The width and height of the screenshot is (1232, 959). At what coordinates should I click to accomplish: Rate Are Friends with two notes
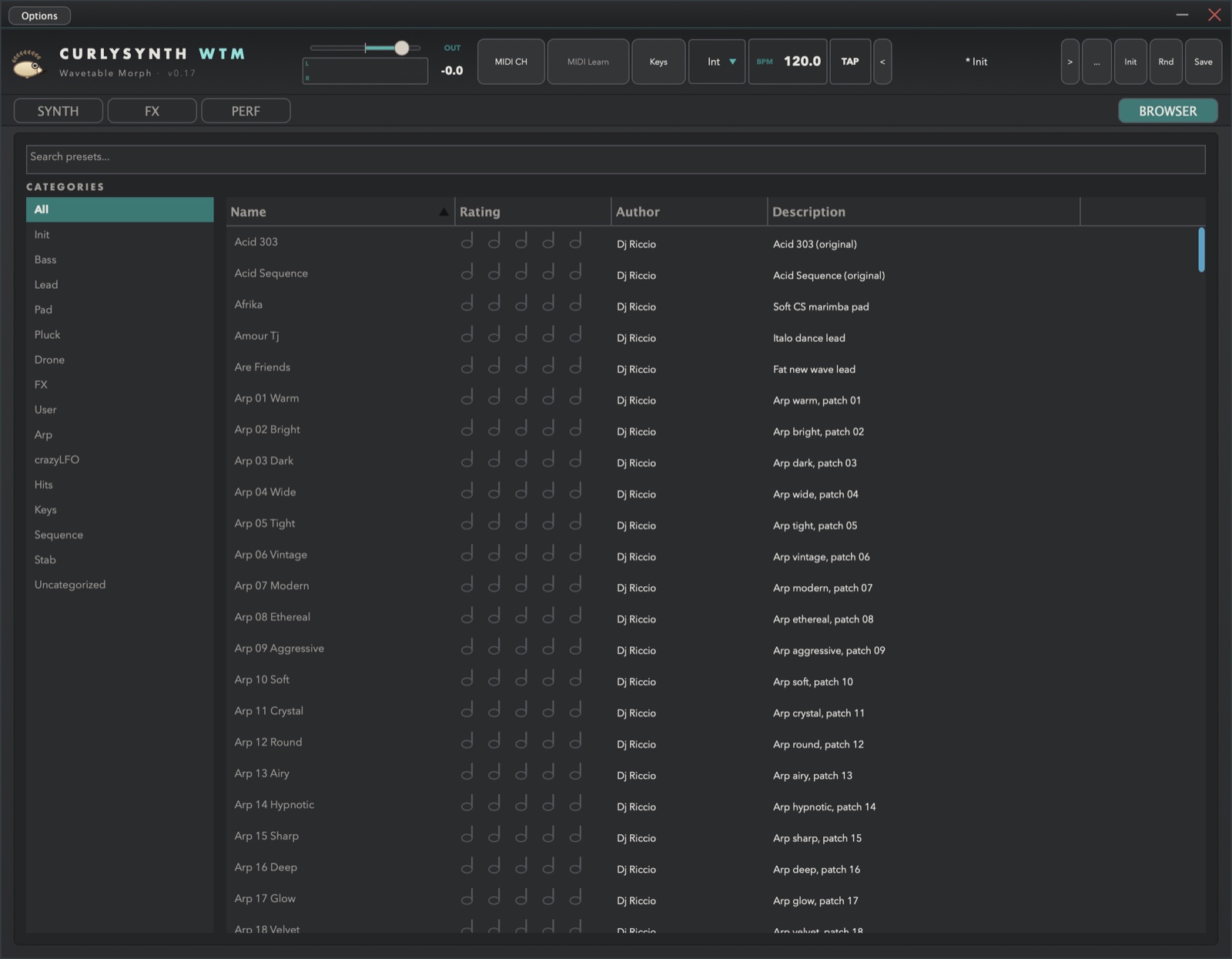click(x=494, y=367)
